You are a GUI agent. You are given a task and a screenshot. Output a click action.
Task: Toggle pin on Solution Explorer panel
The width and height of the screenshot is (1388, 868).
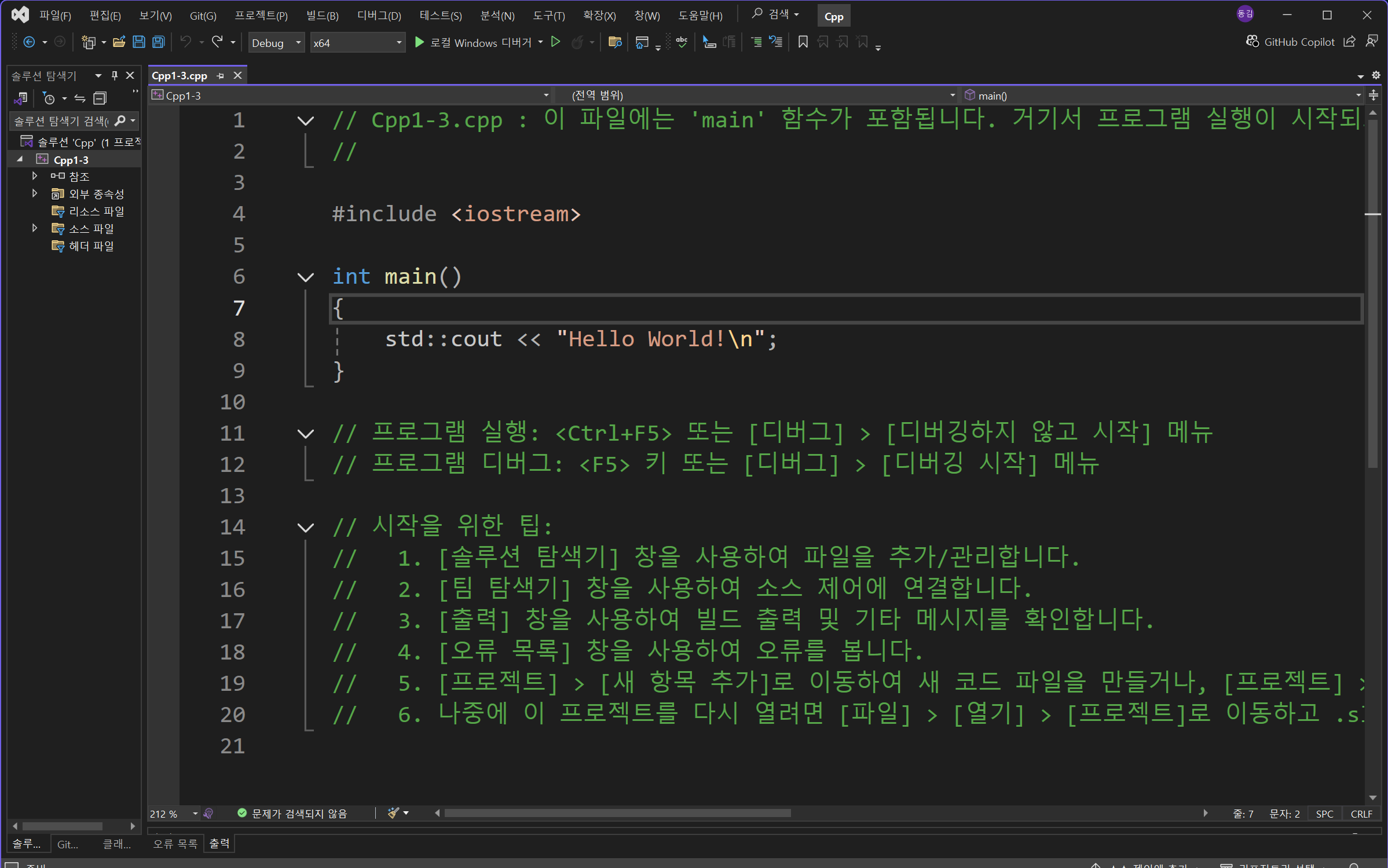coord(115,75)
